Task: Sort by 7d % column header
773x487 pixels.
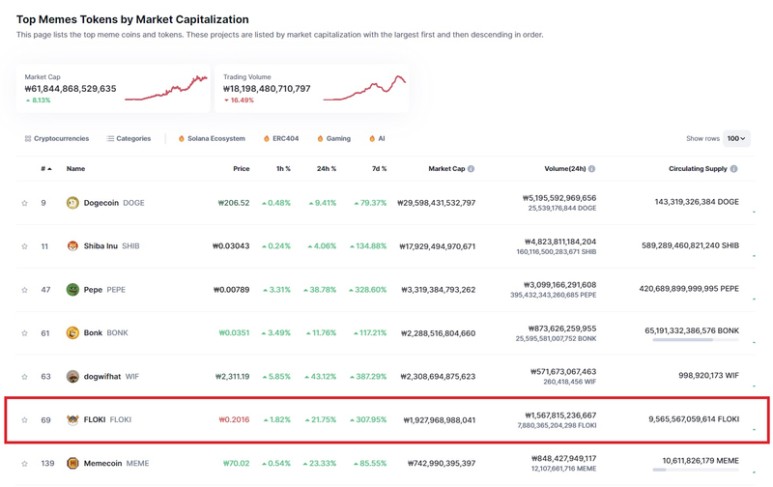Action: tap(379, 169)
